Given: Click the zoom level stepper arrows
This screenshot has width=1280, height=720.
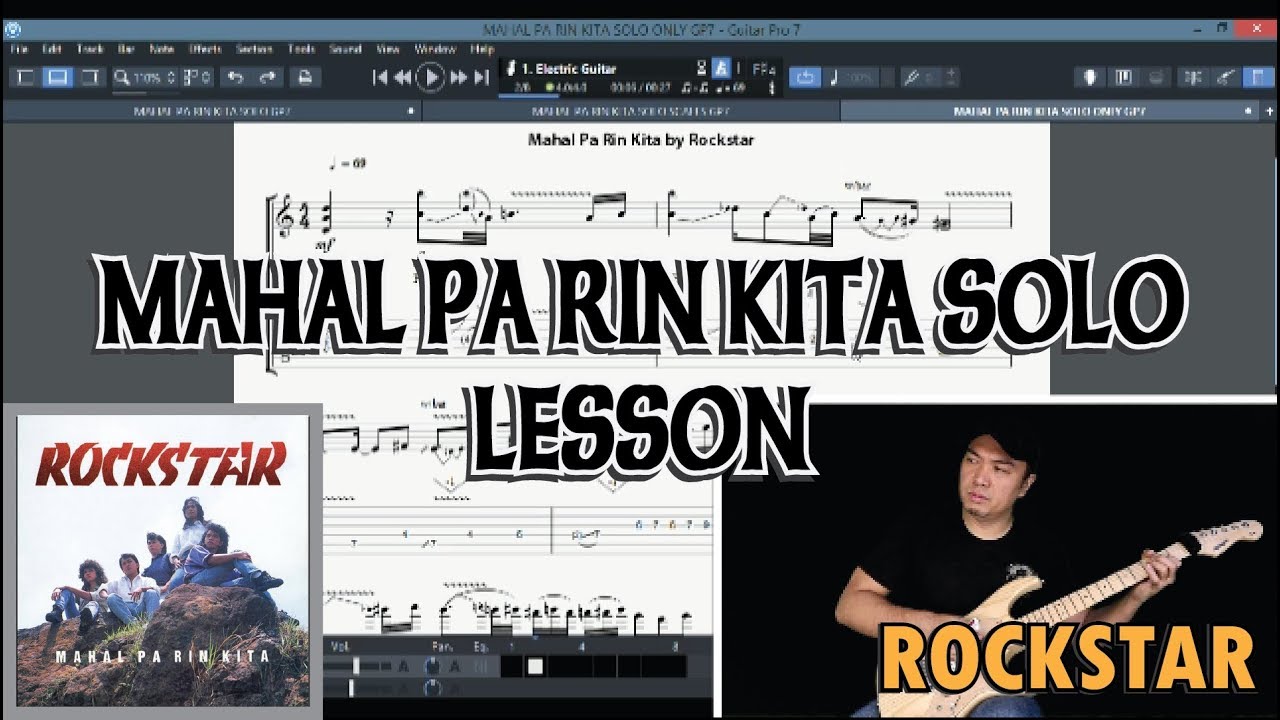Looking at the screenshot, I should pos(172,77).
